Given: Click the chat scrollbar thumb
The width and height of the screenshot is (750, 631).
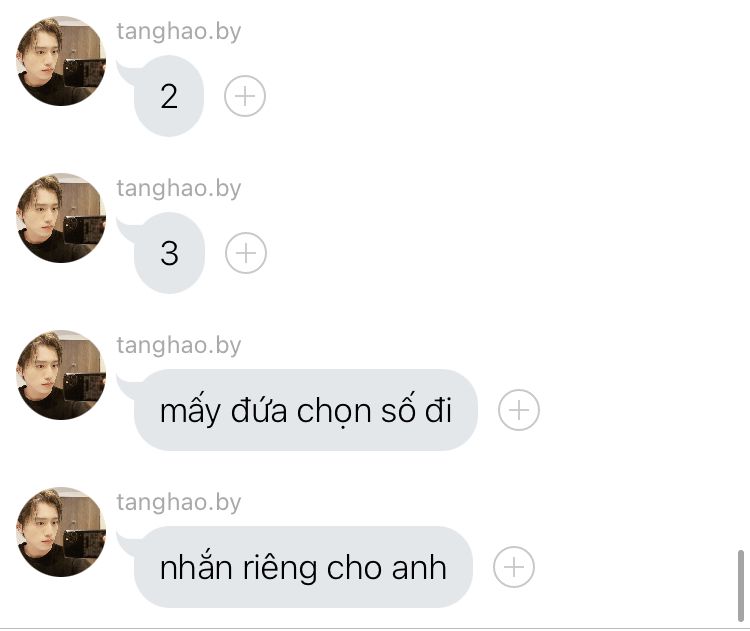Looking at the screenshot, I should (x=740, y=586).
